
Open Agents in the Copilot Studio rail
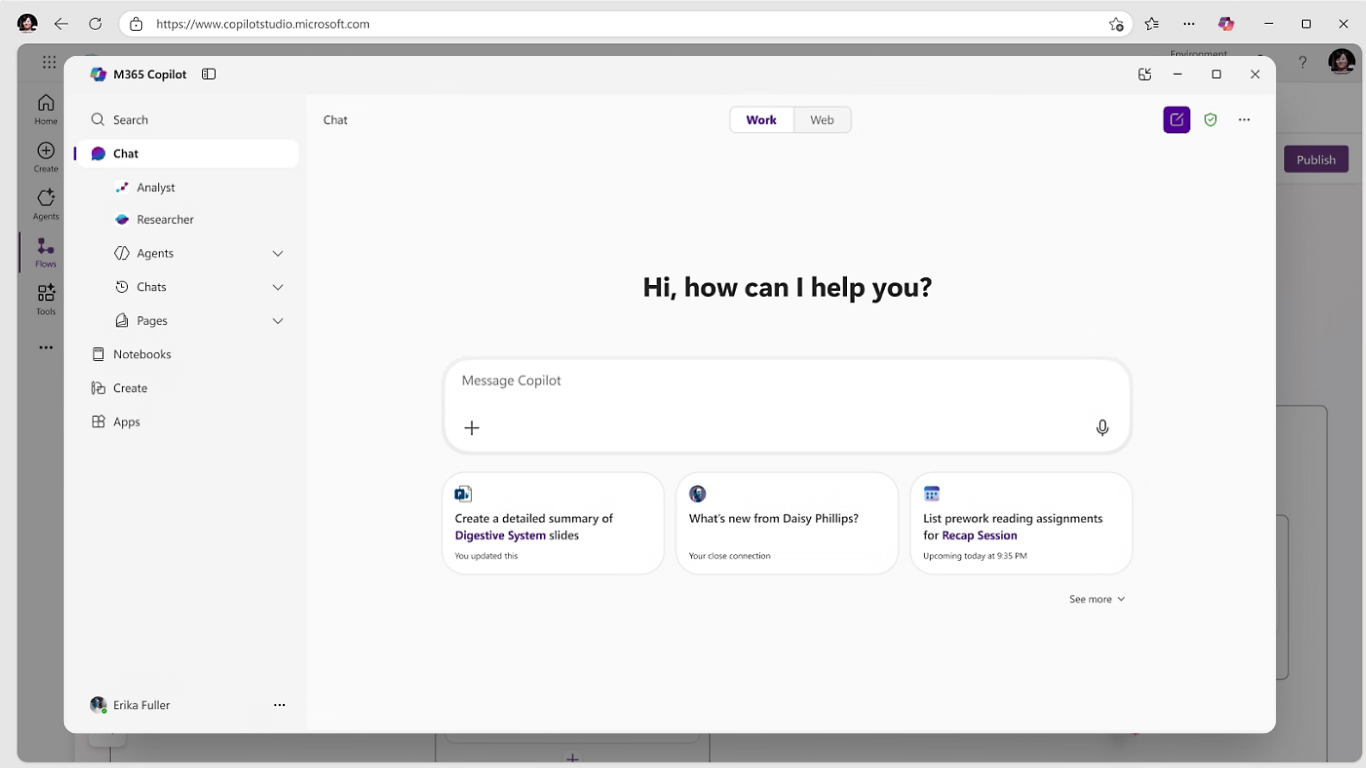click(x=45, y=204)
